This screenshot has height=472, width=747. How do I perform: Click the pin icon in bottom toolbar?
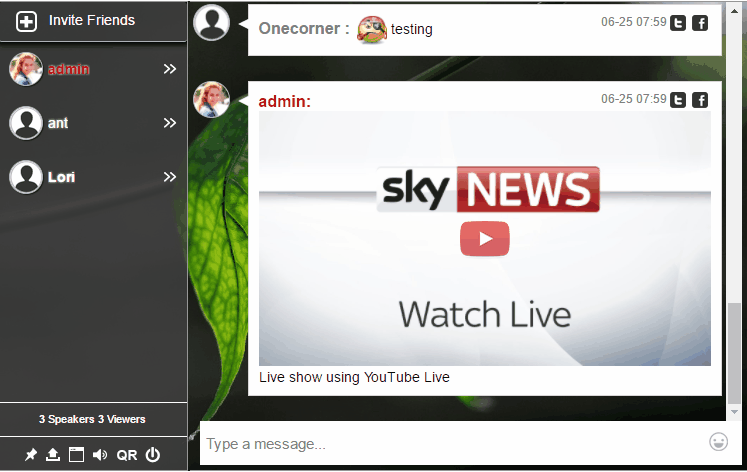[31, 455]
